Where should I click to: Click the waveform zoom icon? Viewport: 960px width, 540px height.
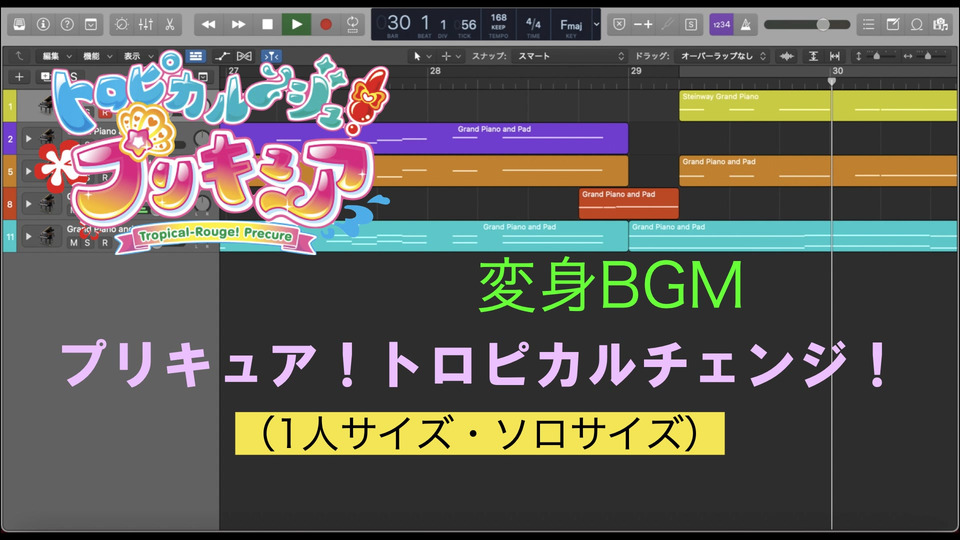787,56
